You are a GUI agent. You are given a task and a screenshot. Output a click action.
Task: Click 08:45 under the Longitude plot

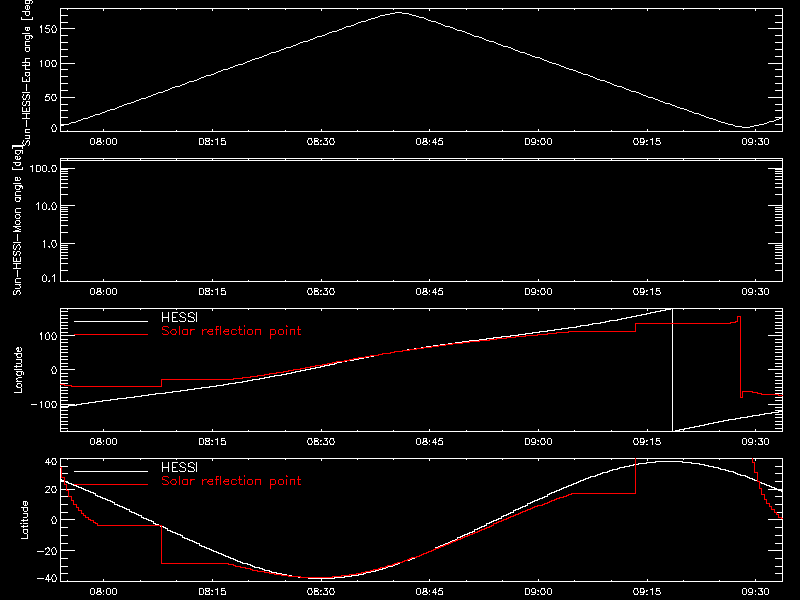coord(430,442)
